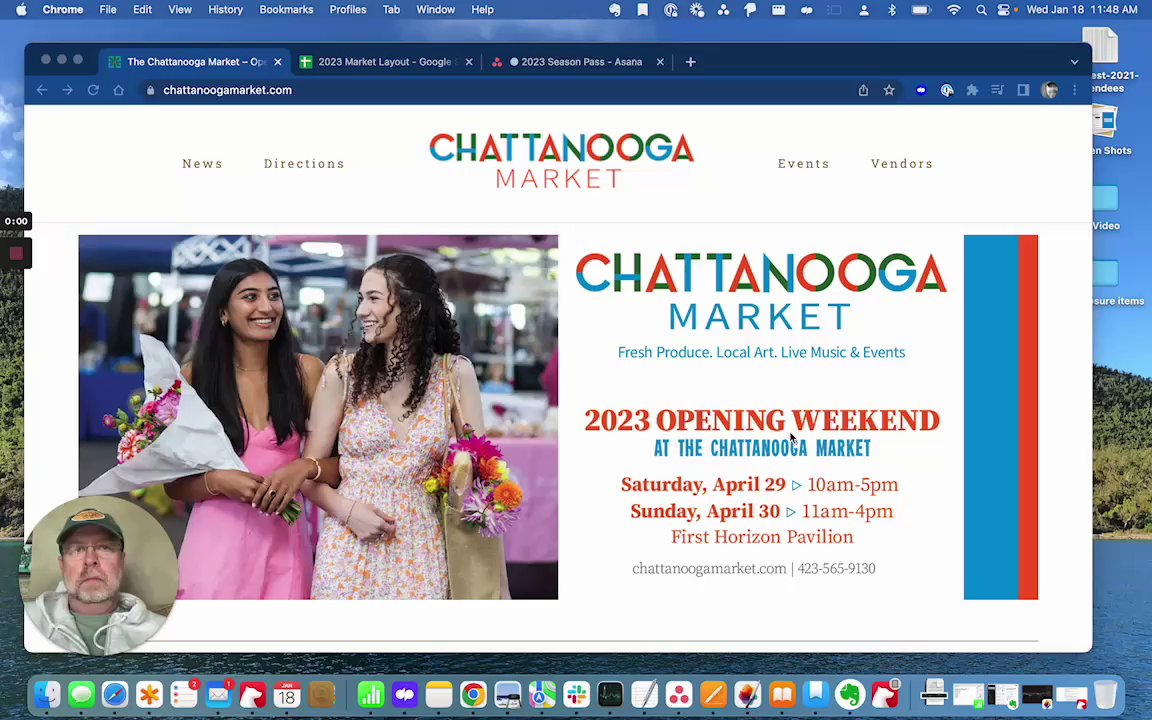Image resolution: width=1152 pixels, height=720 pixels.
Task: Open Slack from the Dock
Action: pos(576,694)
